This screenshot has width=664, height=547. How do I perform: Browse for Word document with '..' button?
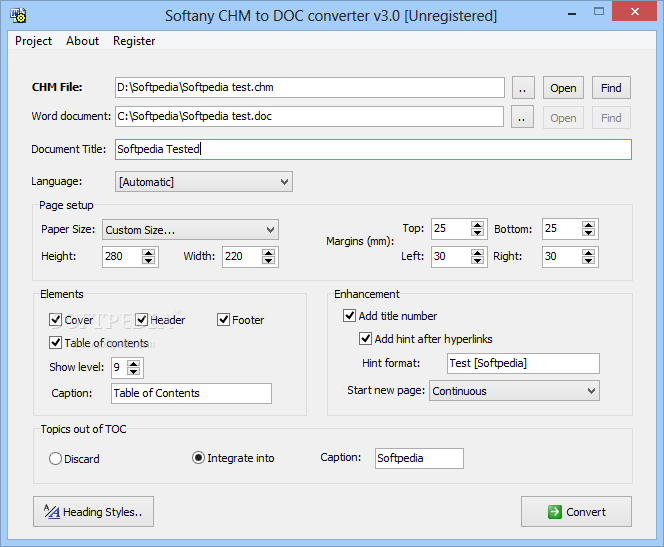point(522,117)
